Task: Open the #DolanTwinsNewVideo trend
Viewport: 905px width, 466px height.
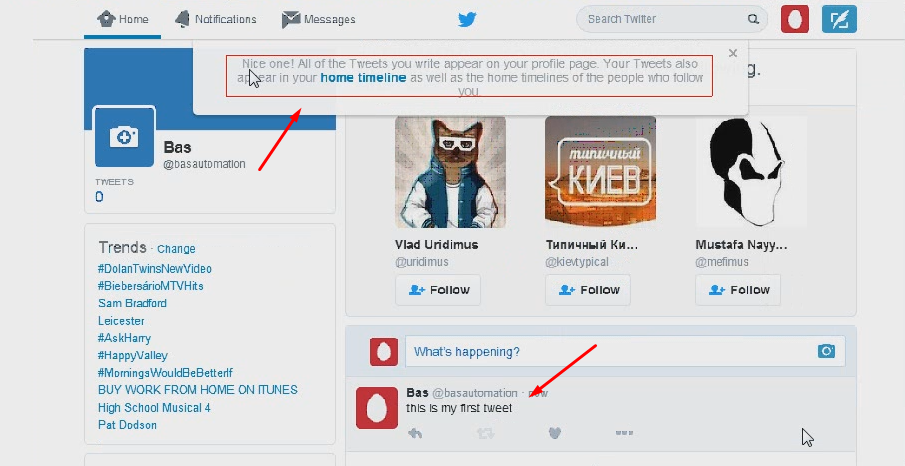Action: coord(155,269)
